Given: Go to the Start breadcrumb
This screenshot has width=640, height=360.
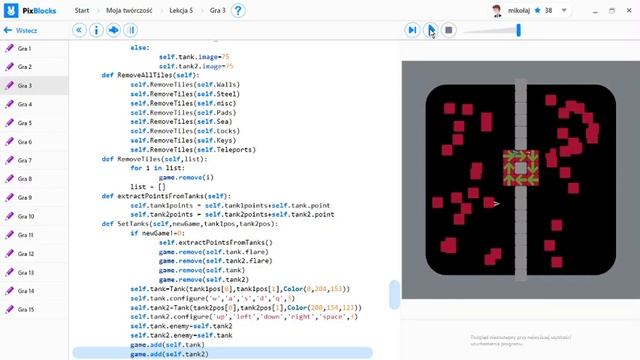Looking at the screenshot, I should pyautogui.click(x=82, y=11).
